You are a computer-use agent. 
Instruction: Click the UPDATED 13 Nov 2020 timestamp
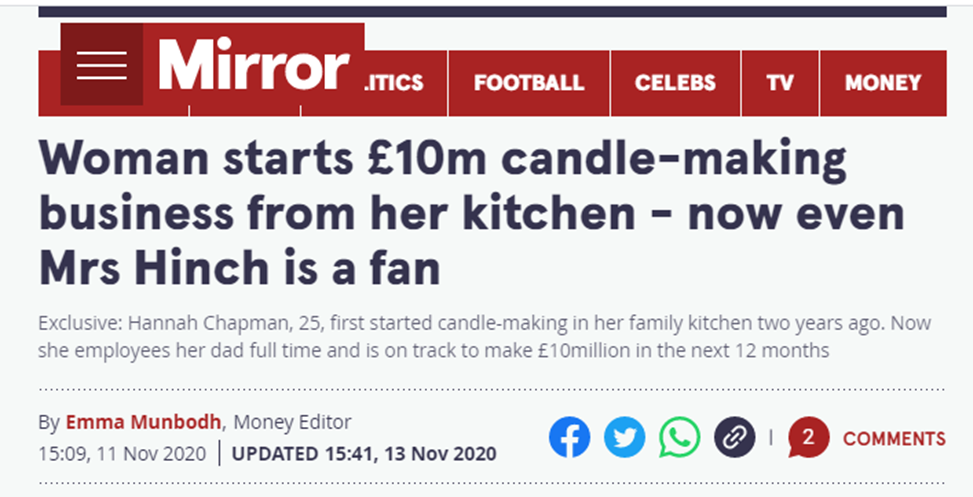(x=363, y=452)
